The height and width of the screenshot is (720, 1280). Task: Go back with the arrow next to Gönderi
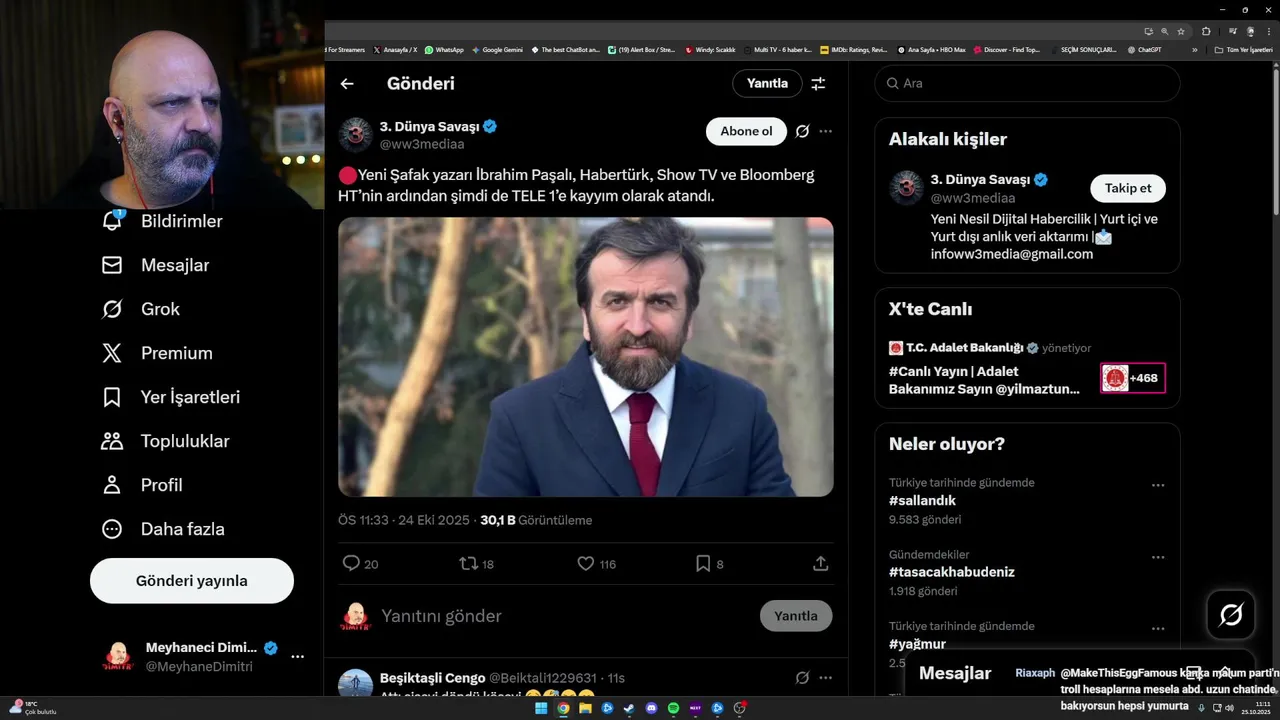(347, 84)
